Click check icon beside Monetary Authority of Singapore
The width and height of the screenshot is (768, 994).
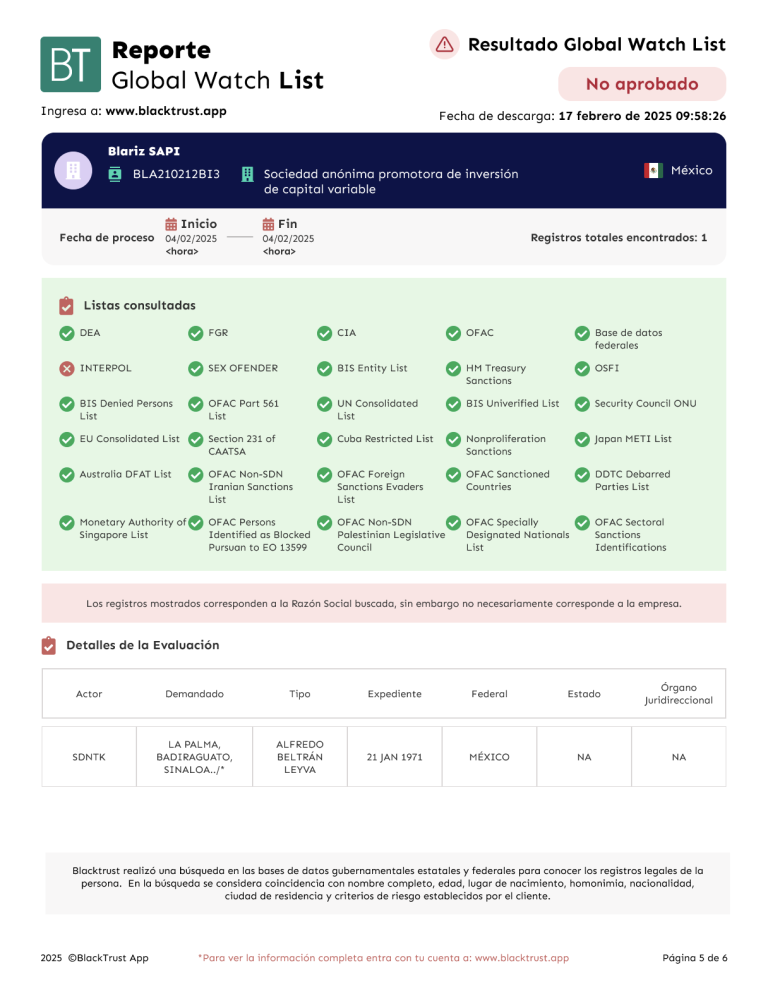(x=67, y=524)
